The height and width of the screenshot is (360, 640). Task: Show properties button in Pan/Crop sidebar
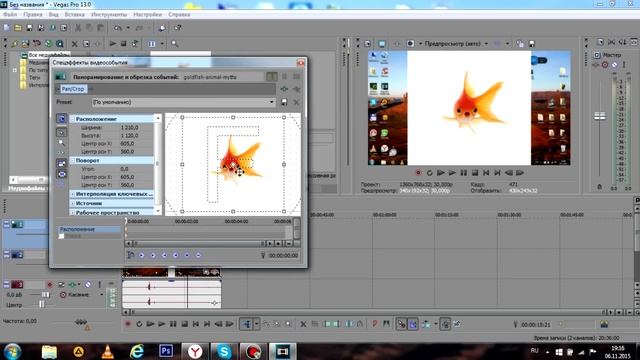coord(61,119)
